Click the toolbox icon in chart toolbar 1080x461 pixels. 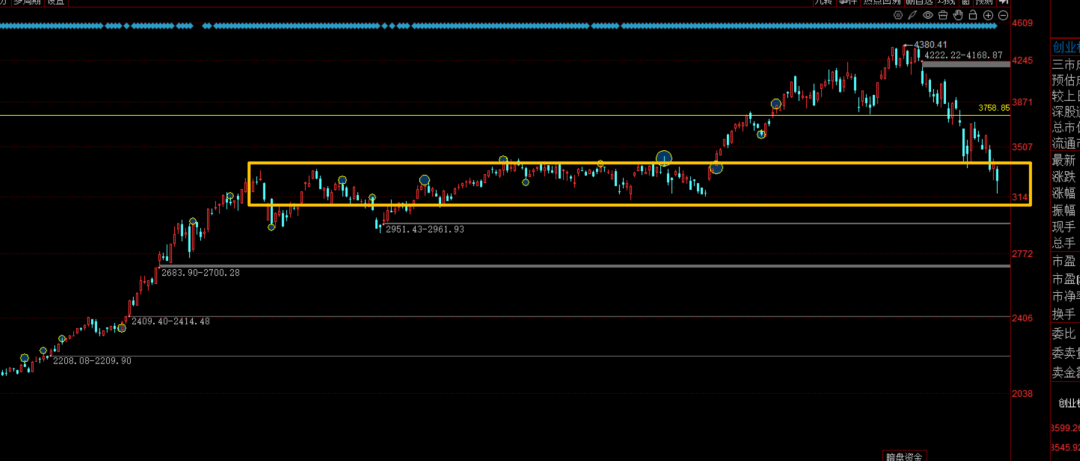tap(943, 14)
